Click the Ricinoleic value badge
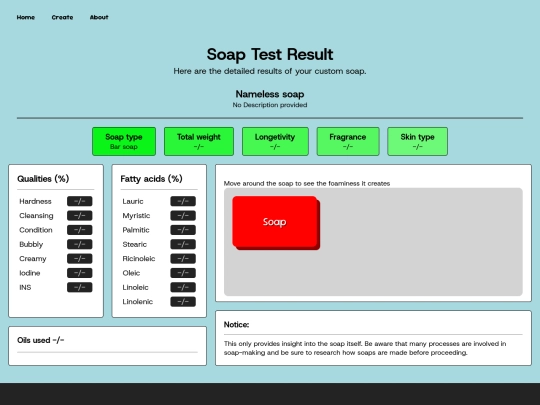This screenshot has width=540, height=405. (183, 259)
